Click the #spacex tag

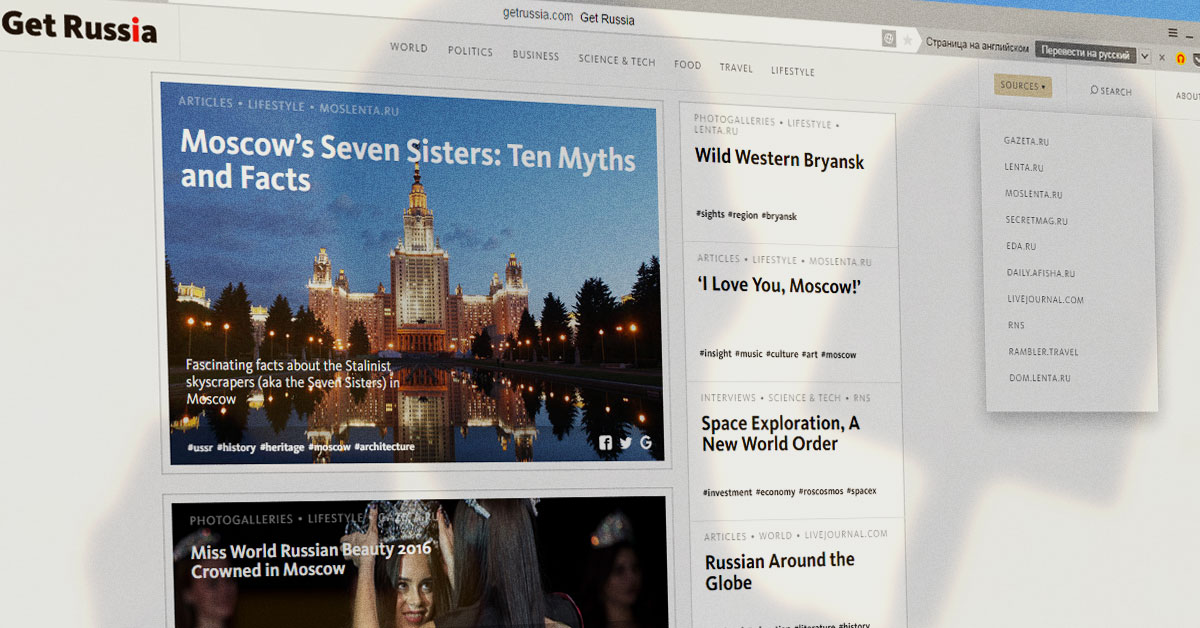(862, 491)
